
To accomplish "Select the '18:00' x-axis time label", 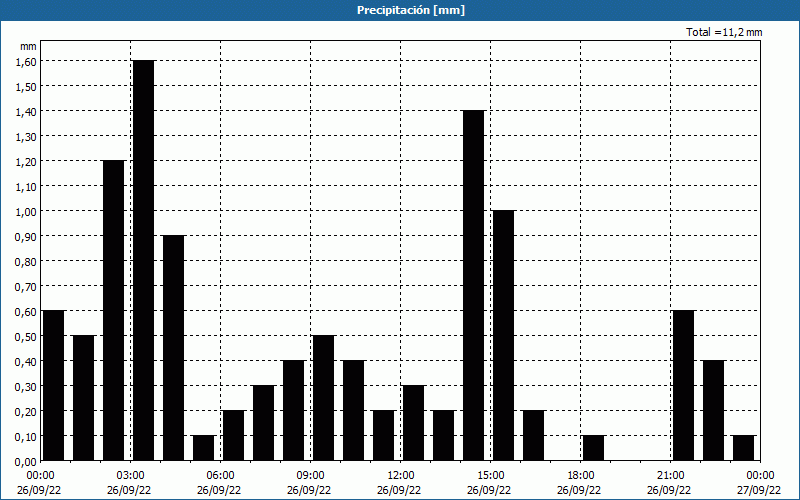I will [581, 476].
